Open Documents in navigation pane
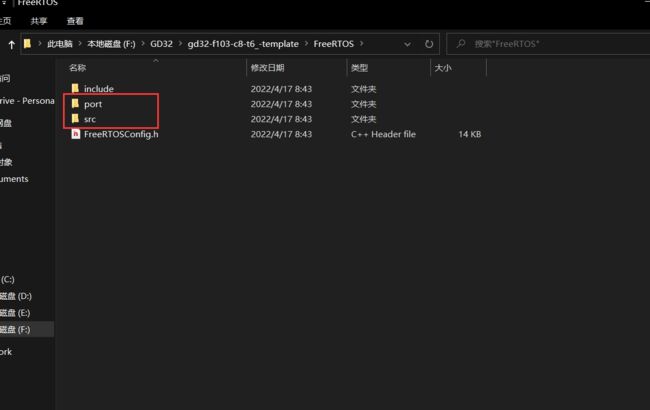Viewport: 650px width, 410px height. click(14, 179)
